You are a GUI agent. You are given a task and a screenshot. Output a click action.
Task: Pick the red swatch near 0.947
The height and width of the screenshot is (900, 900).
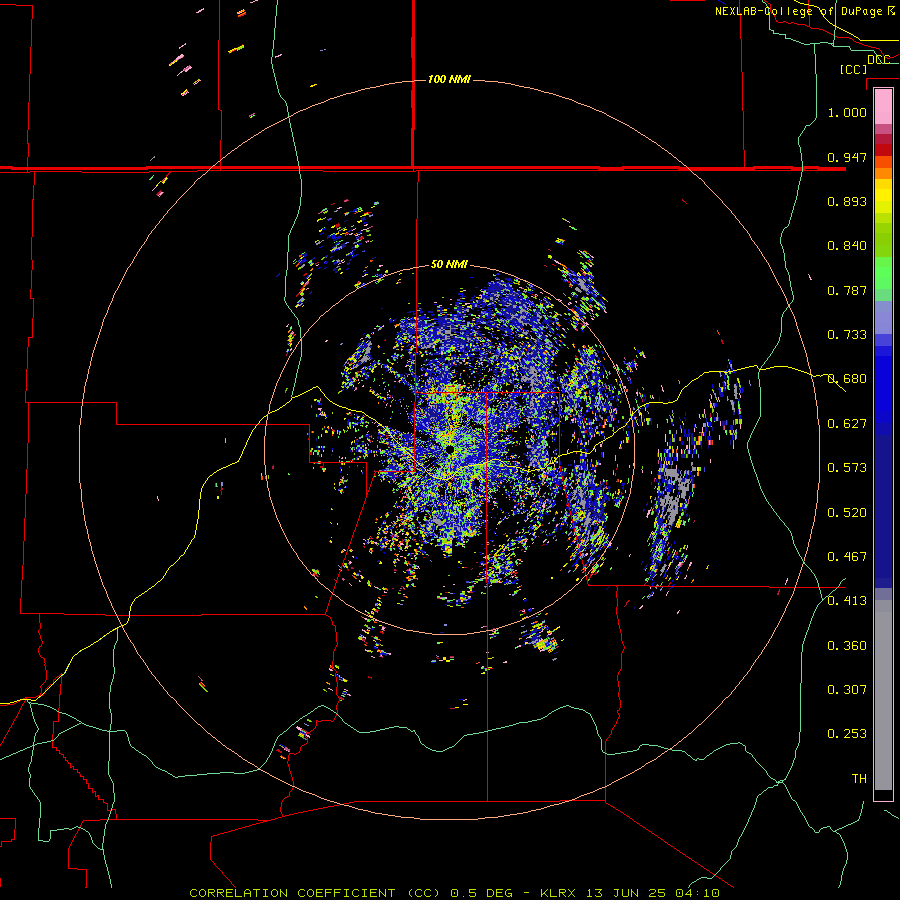tap(883, 150)
